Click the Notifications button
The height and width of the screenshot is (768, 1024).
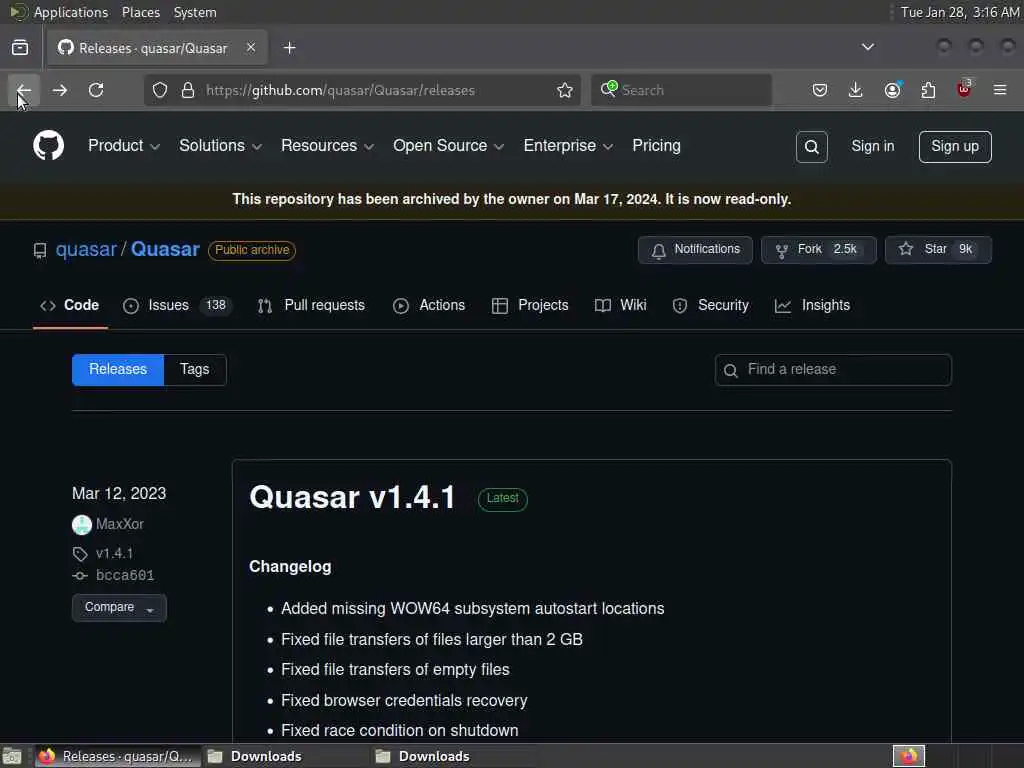coord(695,249)
